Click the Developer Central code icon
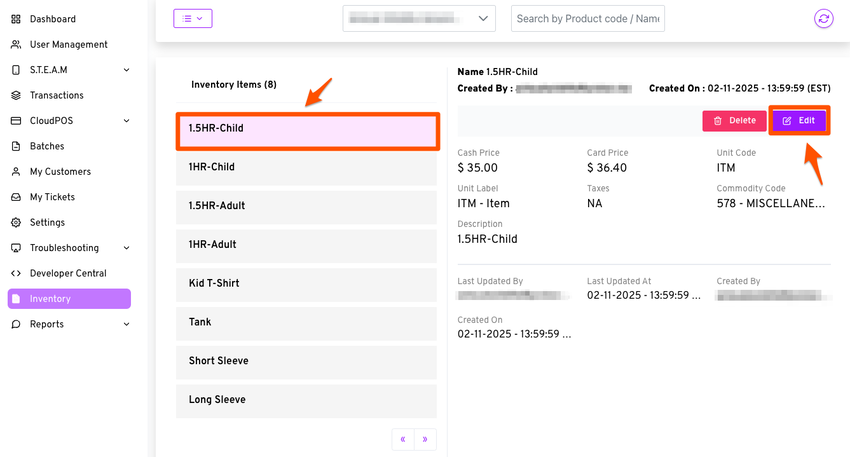 tap(16, 274)
